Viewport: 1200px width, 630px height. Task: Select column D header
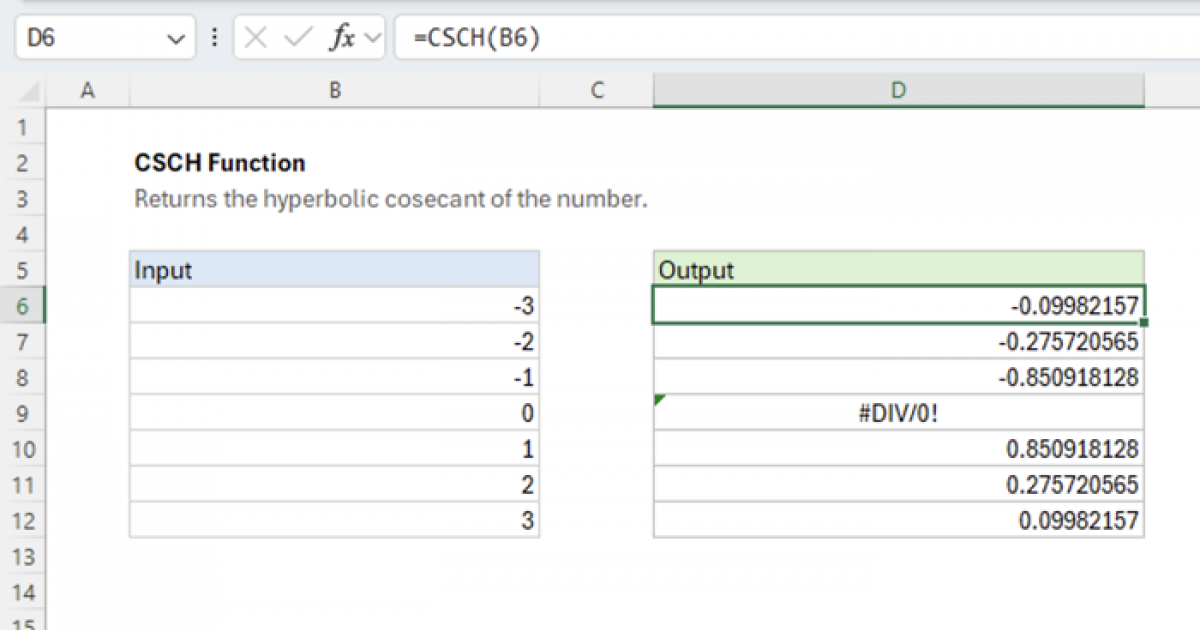tap(897, 90)
